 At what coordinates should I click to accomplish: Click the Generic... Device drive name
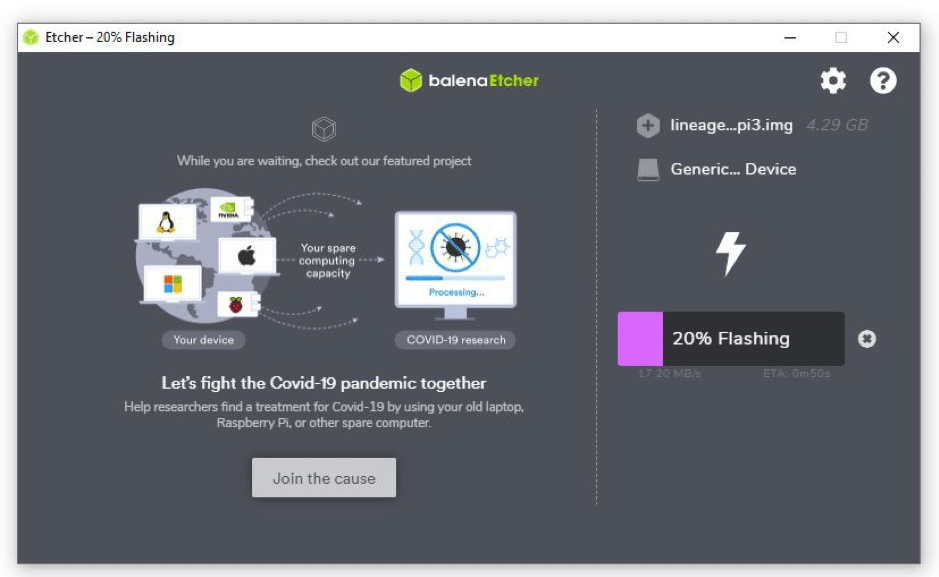coord(734,169)
